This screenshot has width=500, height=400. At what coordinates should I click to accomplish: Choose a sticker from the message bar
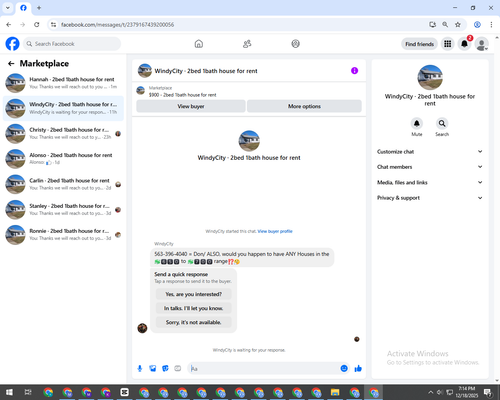pyautogui.click(x=165, y=368)
